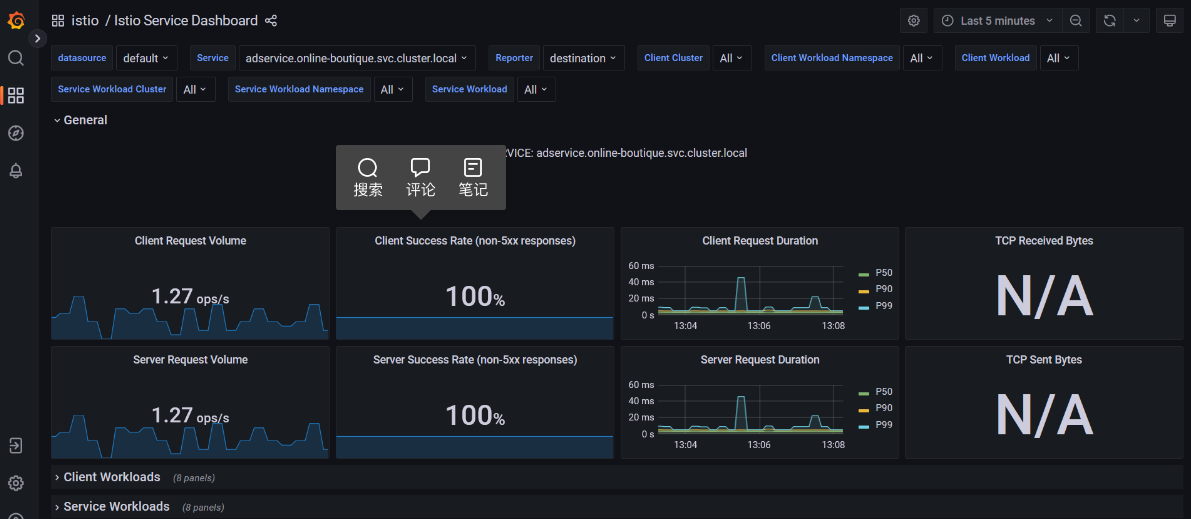Expand the sidebar with the arrow toggle
Viewport: 1191px width, 519px height.
point(38,38)
